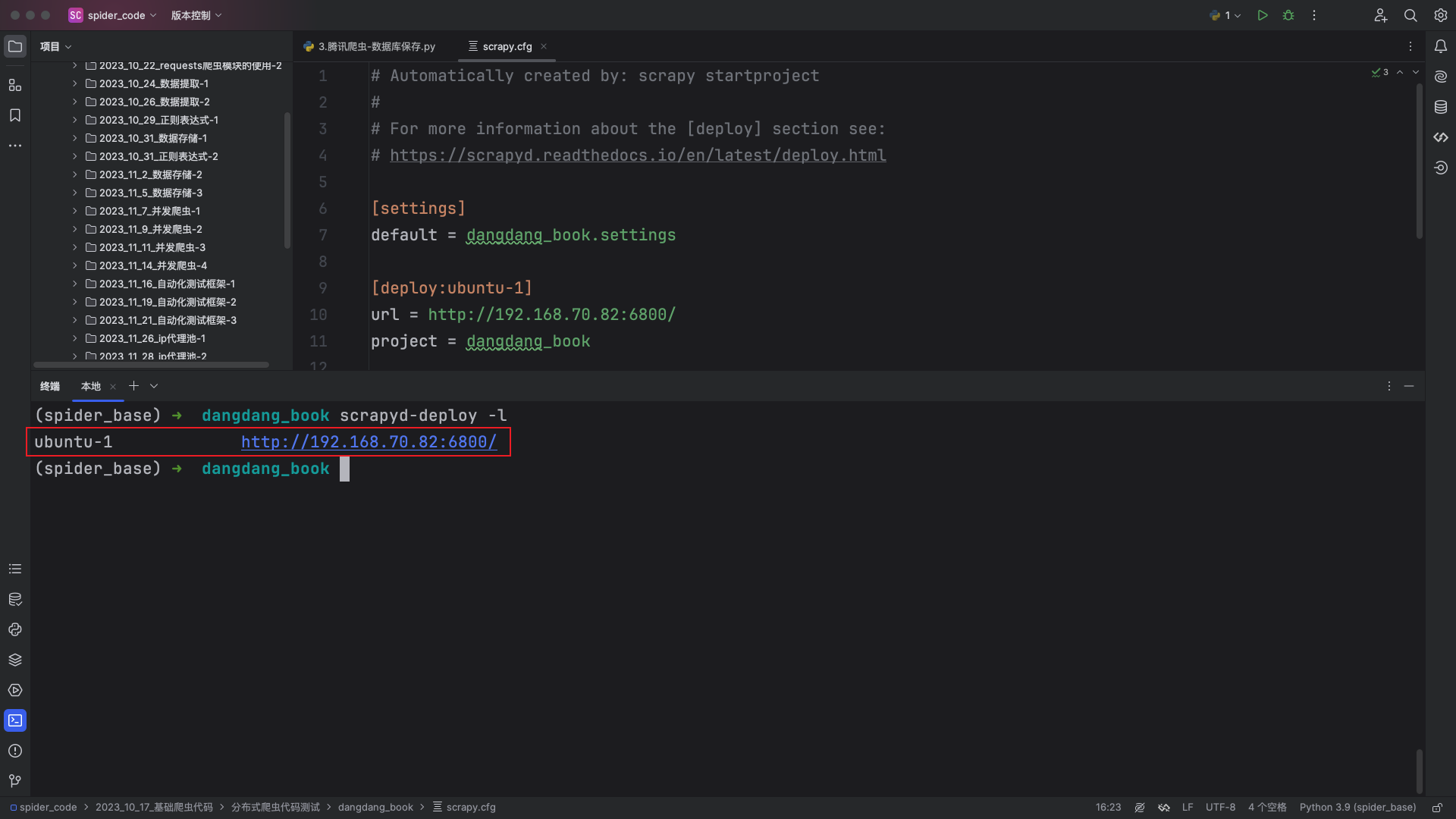The image size is (1456, 819).
Task: Open the bookmarks icon in sidebar
Action: click(x=15, y=115)
